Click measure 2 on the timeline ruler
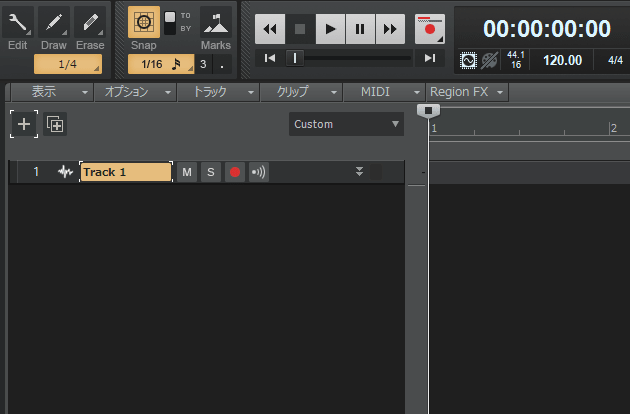The width and height of the screenshot is (630, 414). 614,128
